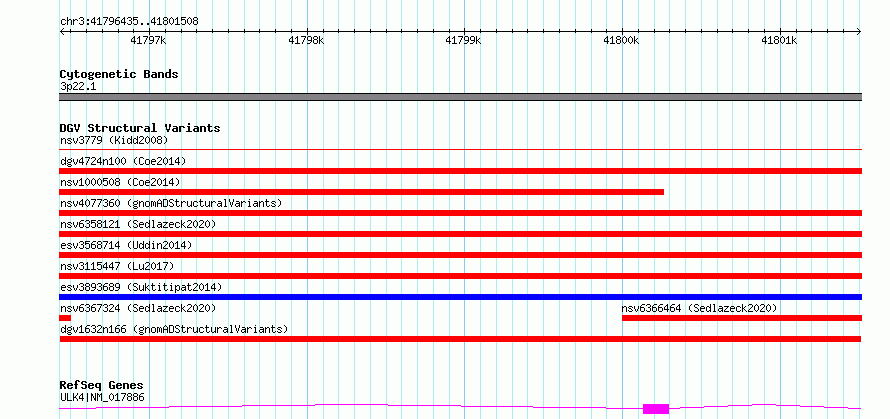Click the dgv4724n100 (Coe2014) label
The height and width of the screenshot is (419, 890).
pos(123,161)
